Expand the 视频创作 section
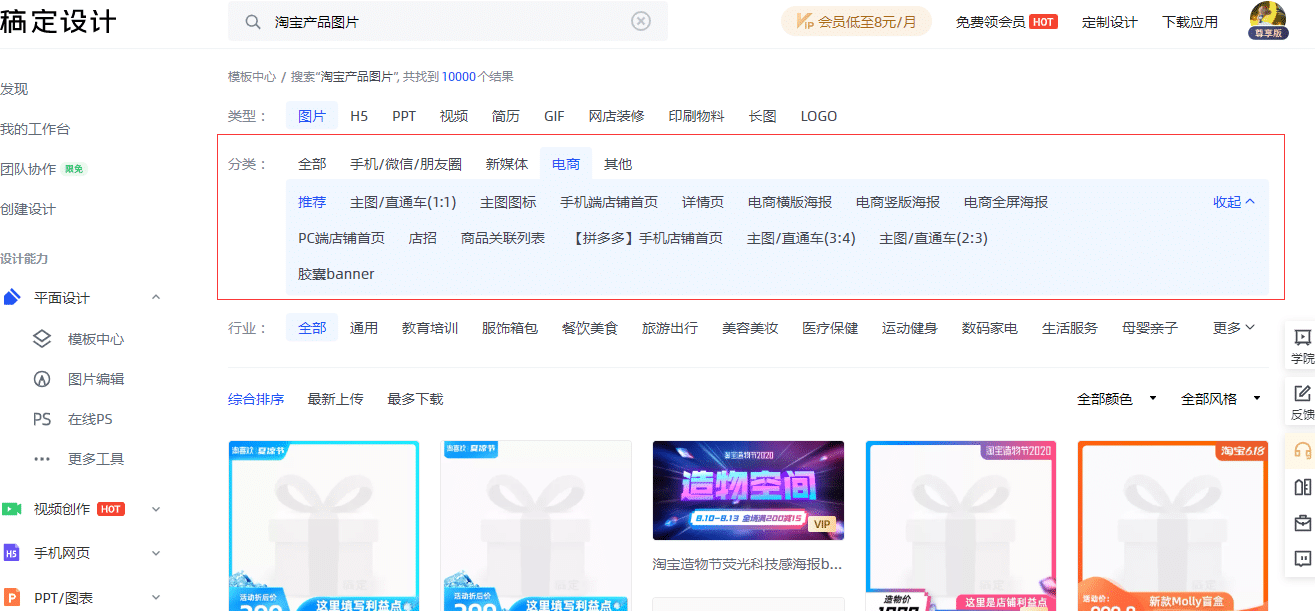 pyautogui.click(x=156, y=509)
